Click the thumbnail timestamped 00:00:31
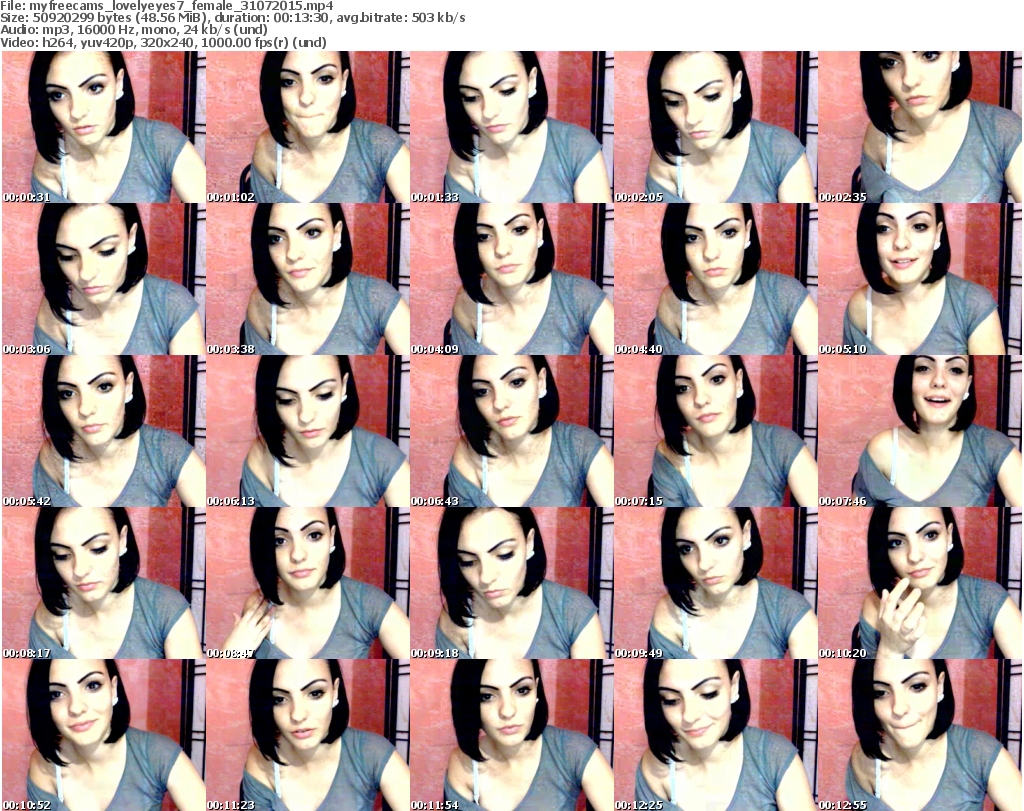 coord(104,127)
